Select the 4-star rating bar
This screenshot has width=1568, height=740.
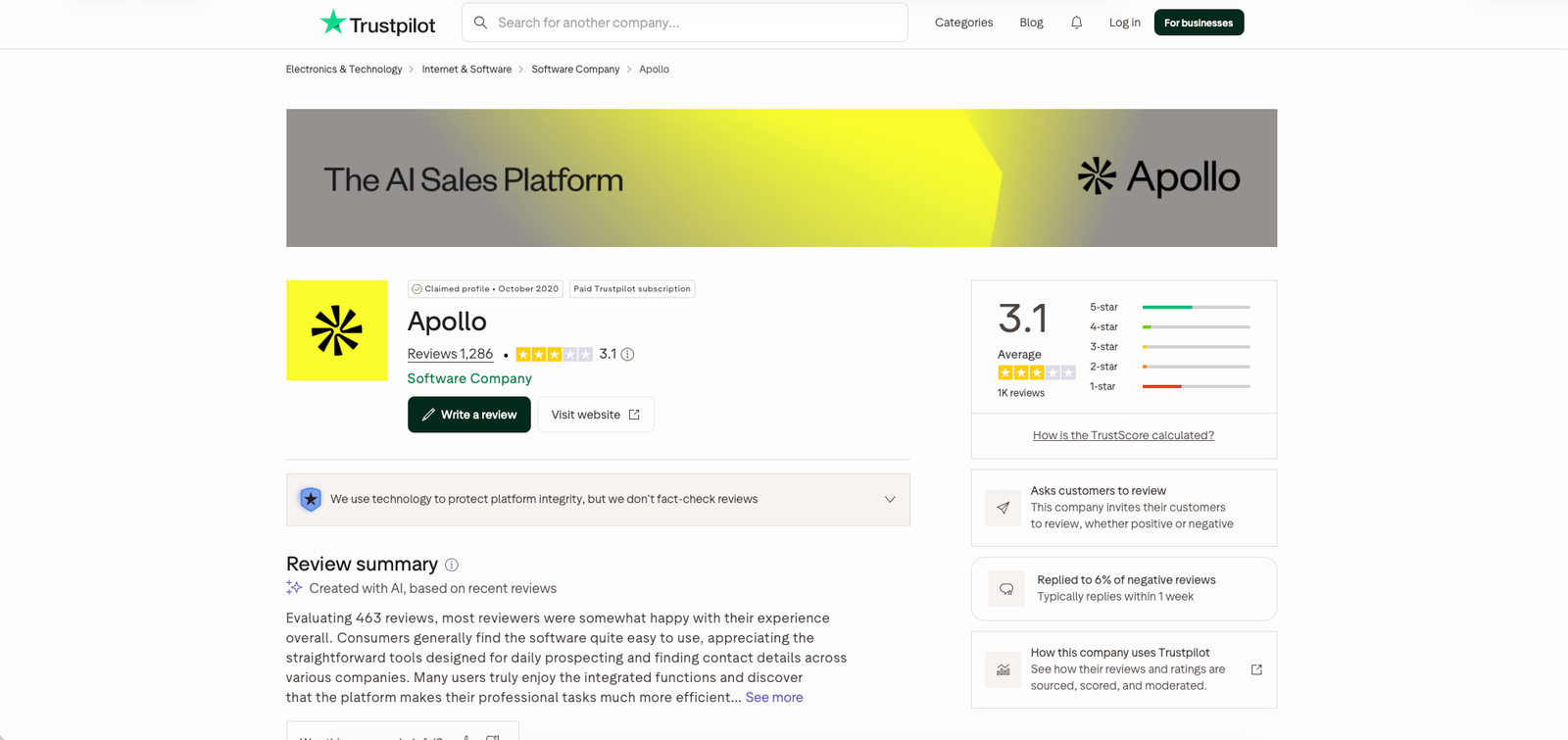click(1170, 327)
